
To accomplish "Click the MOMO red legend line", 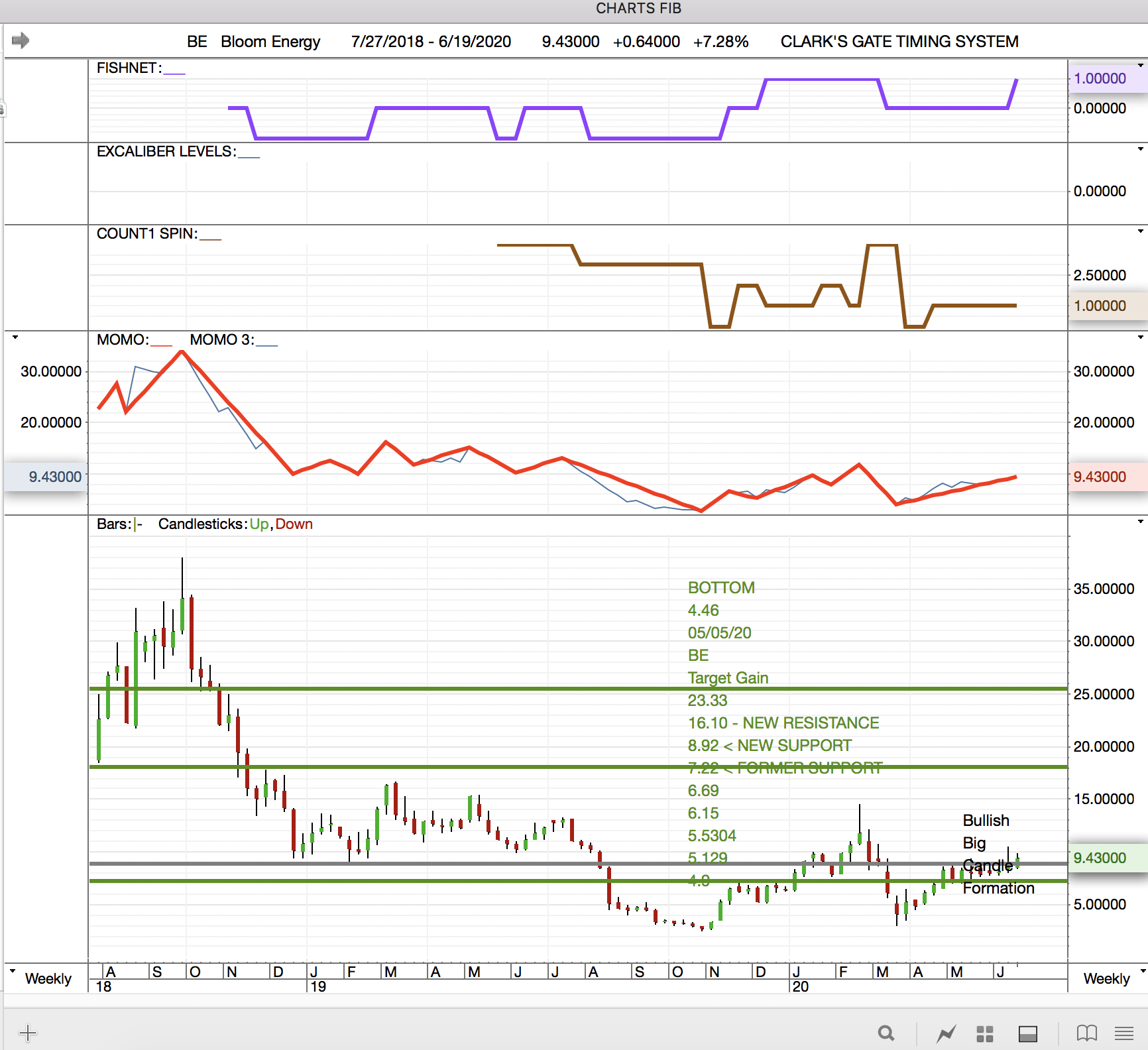I will [x=161, y=345].
